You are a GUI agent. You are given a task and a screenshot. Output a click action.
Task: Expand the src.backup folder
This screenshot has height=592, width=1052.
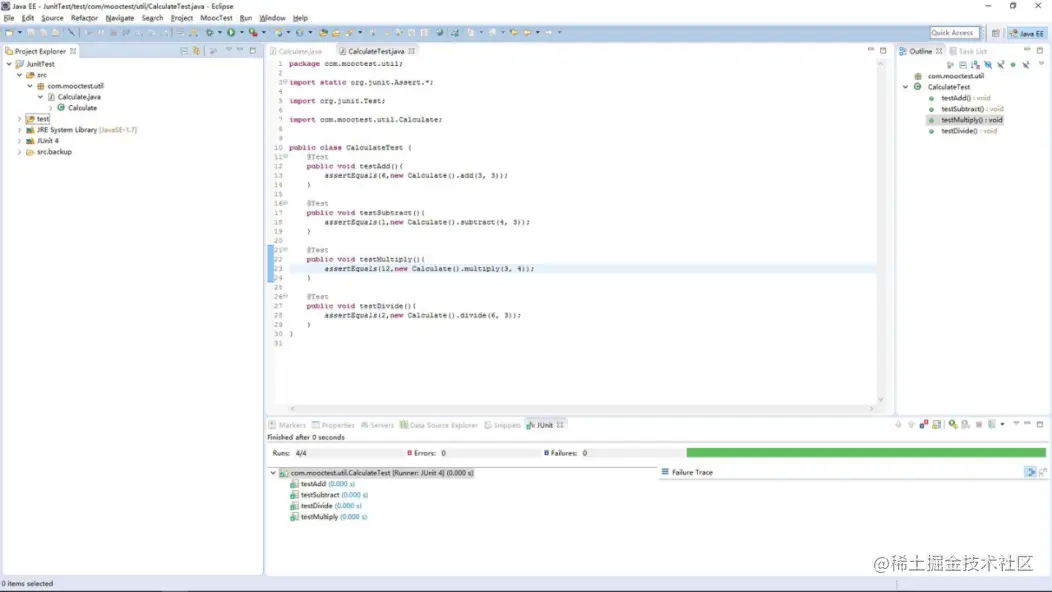(19, 152)
